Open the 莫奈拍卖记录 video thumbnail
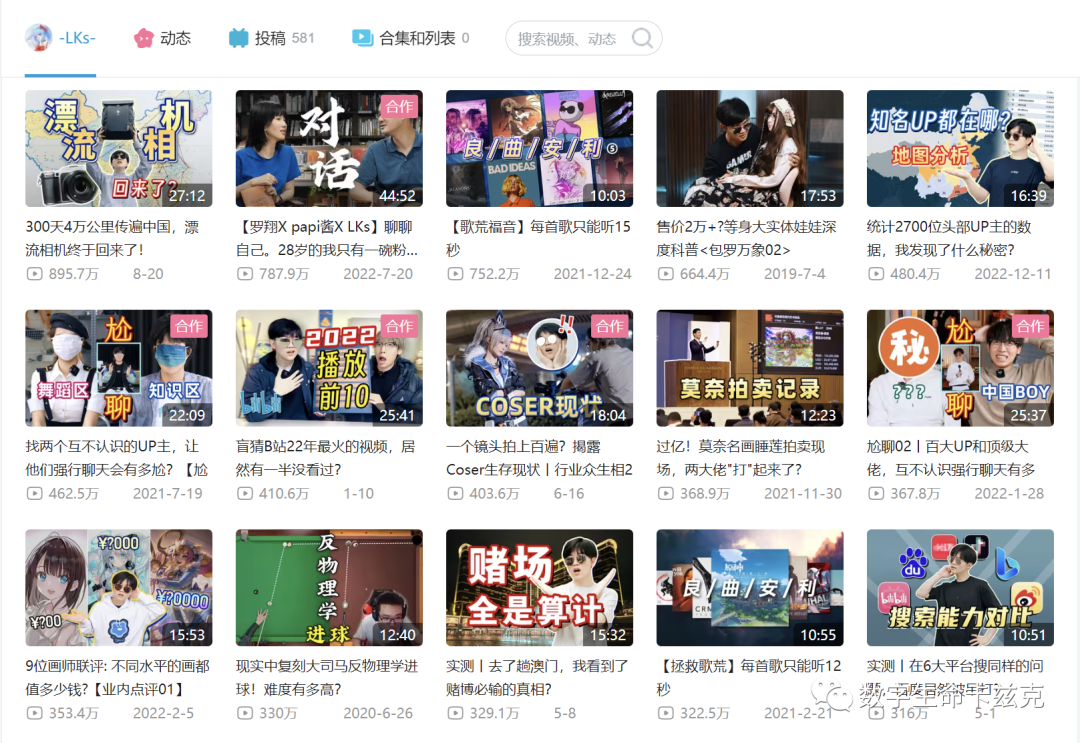Screen dimensions: 1080x743 coord(750,368)
